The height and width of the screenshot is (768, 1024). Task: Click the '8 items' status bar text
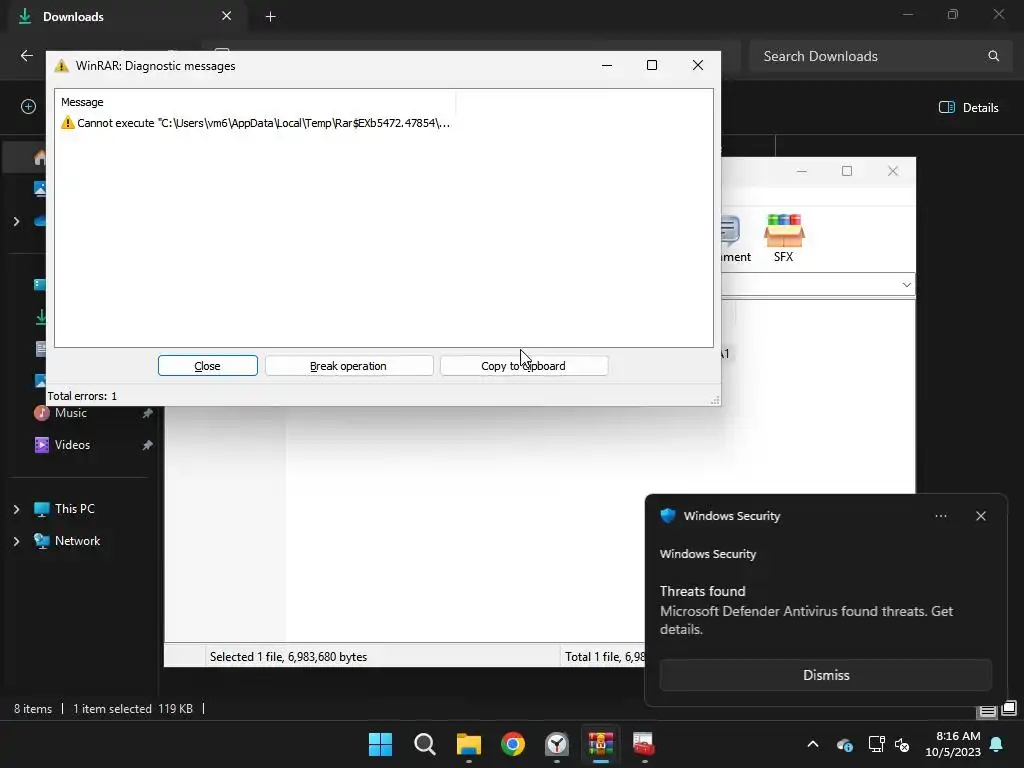[x=33, y=709]
